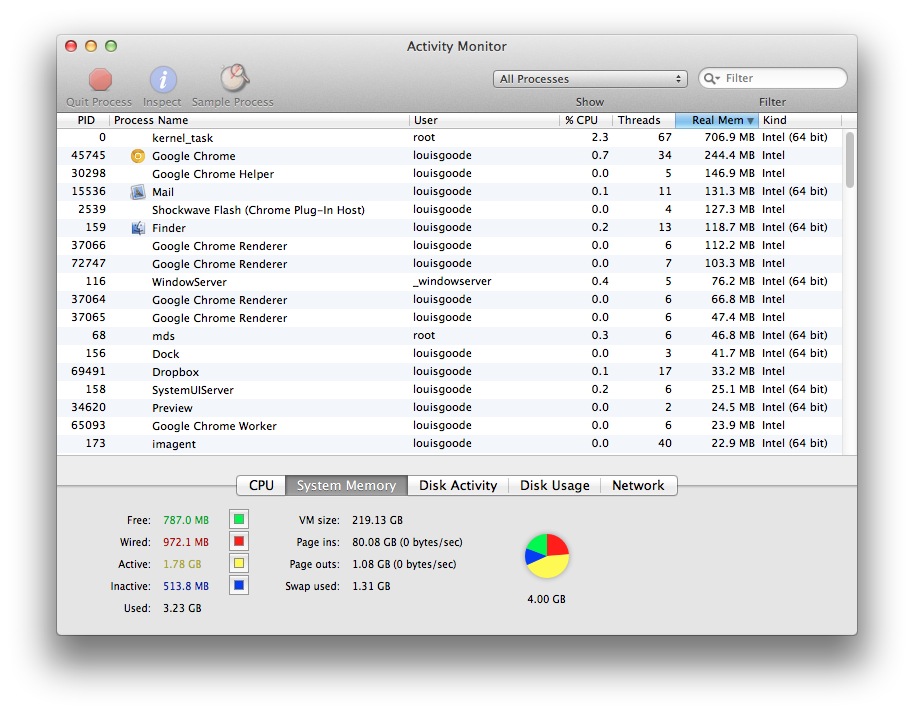The height and width of the screenshot is (714, 914).
Task: Open the Inspect info icon
Action: point(163,79)
